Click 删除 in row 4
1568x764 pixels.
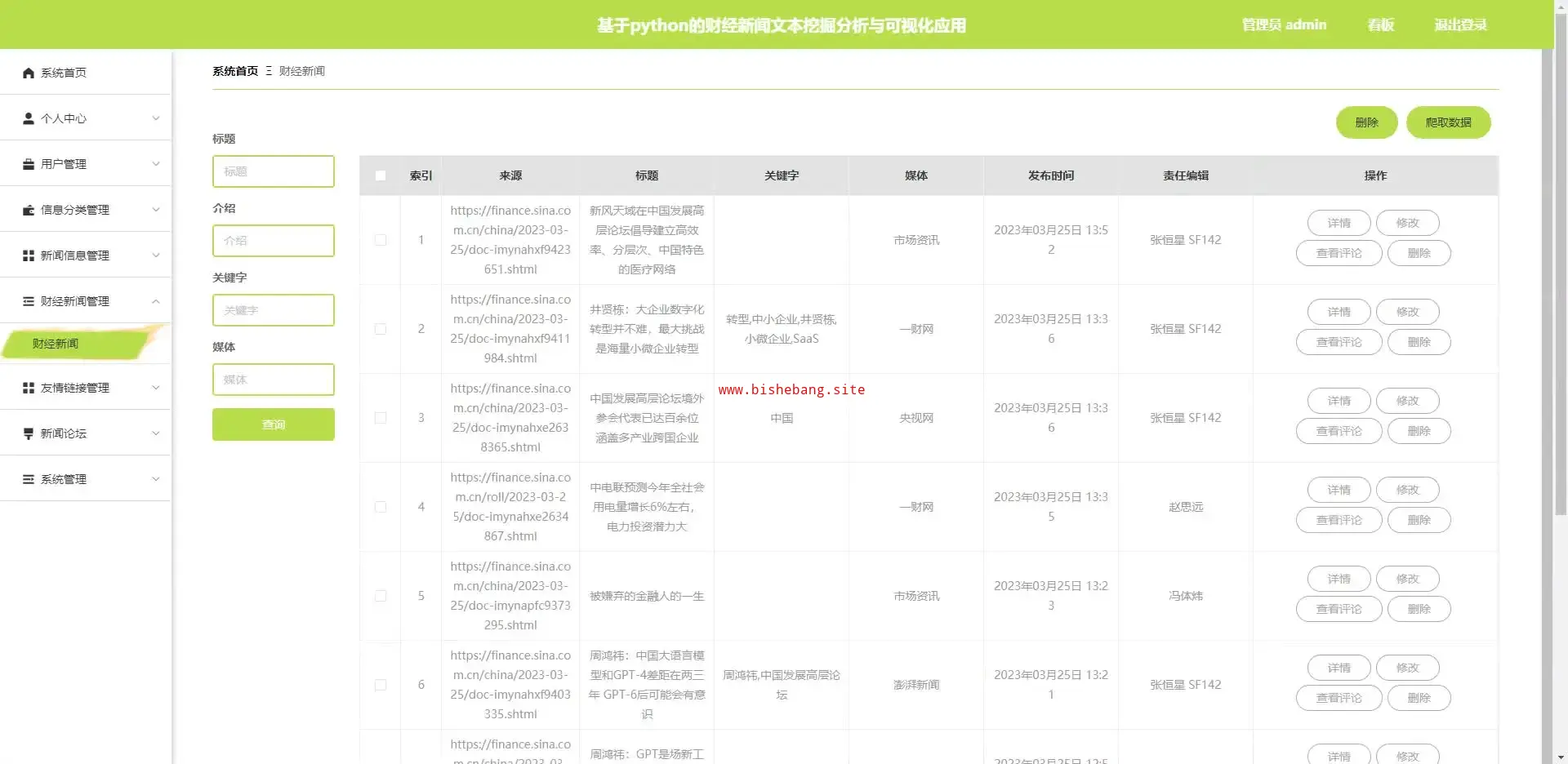(x=1419, y=520)
